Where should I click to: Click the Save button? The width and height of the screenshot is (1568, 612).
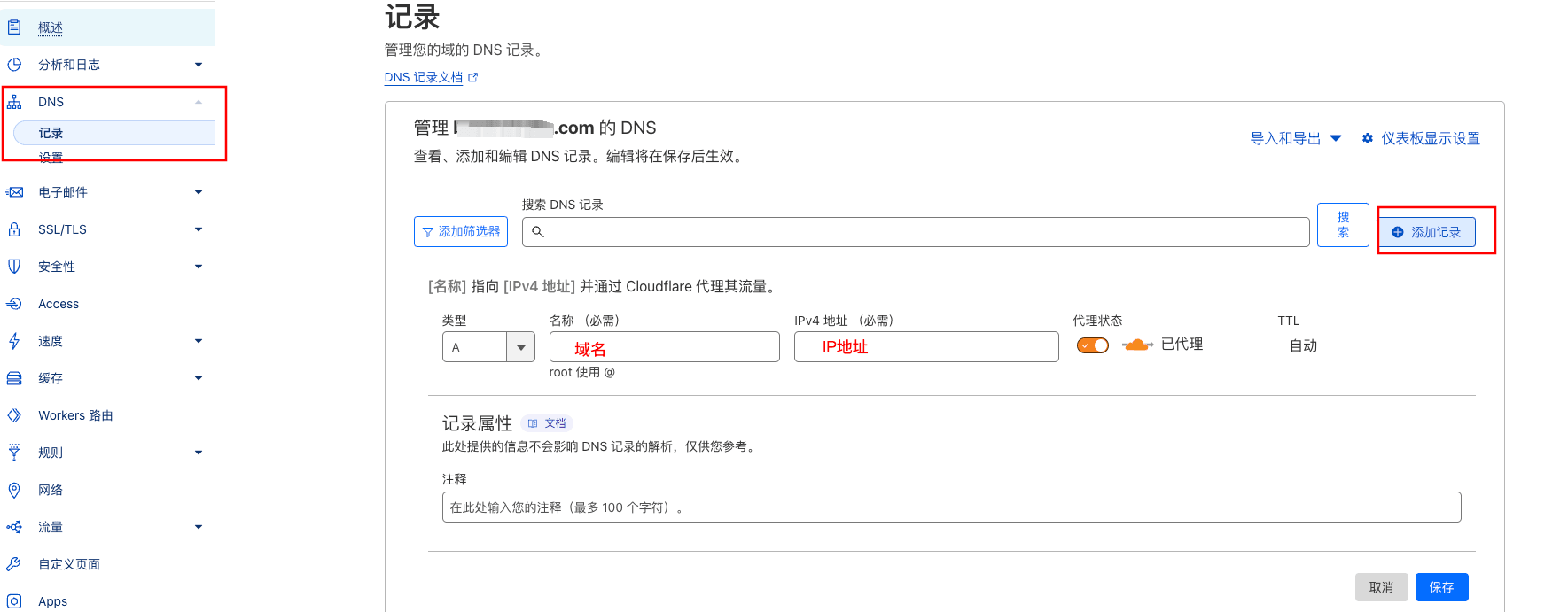(1442, 587)
